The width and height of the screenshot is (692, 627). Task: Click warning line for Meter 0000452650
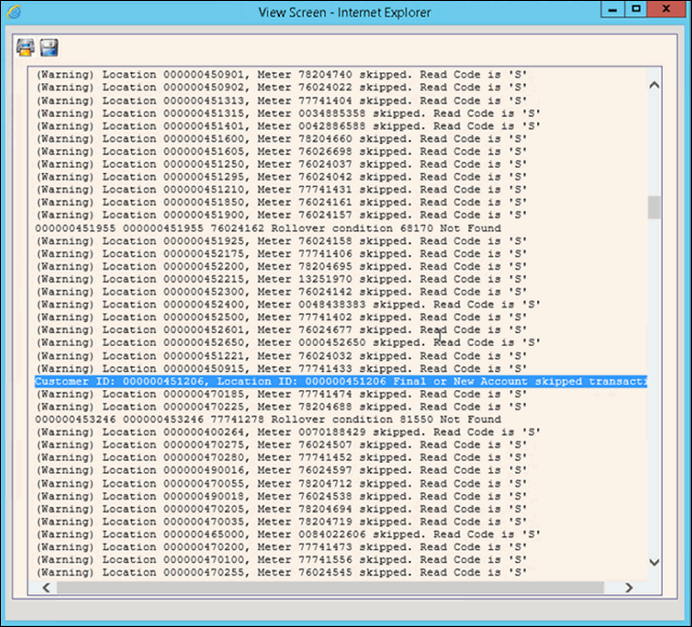click(x=288, y=343)
